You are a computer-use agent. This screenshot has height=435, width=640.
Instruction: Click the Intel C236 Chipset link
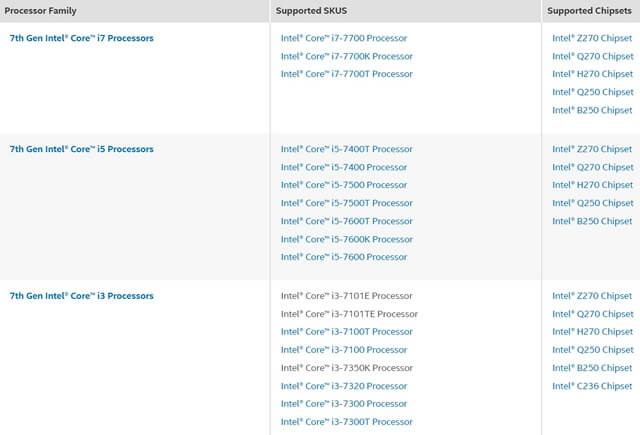[592, 386]
